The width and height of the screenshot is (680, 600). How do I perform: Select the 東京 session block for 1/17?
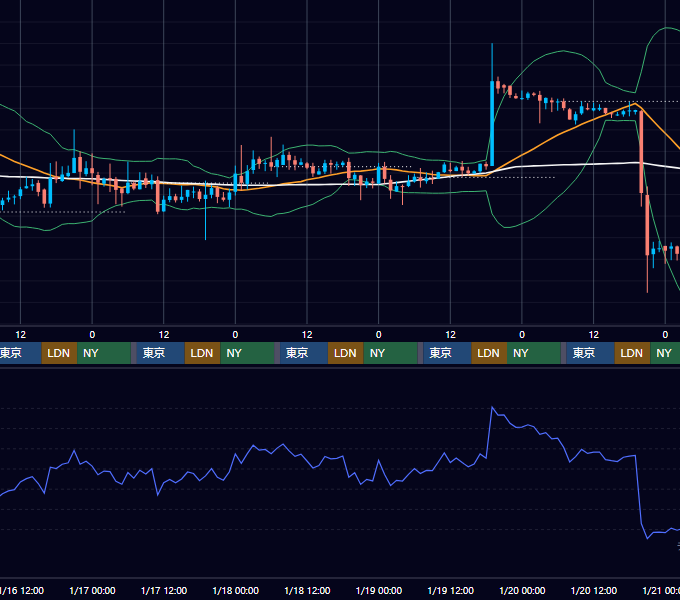pos(160,353)
